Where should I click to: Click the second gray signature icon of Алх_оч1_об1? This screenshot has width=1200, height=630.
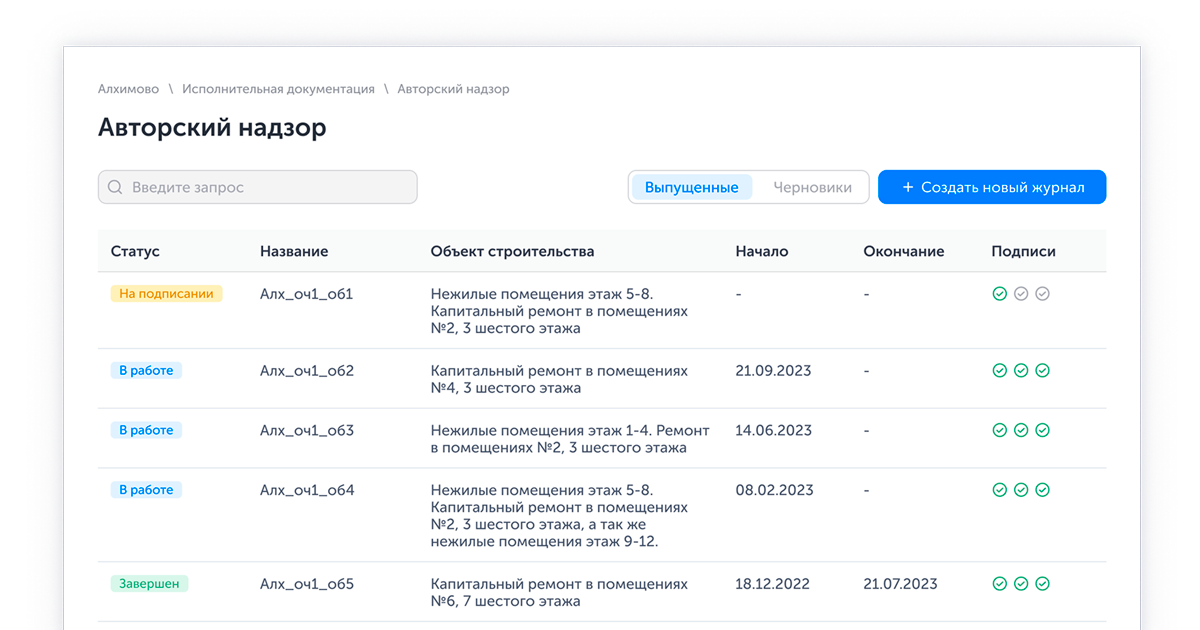point(1021,294)
